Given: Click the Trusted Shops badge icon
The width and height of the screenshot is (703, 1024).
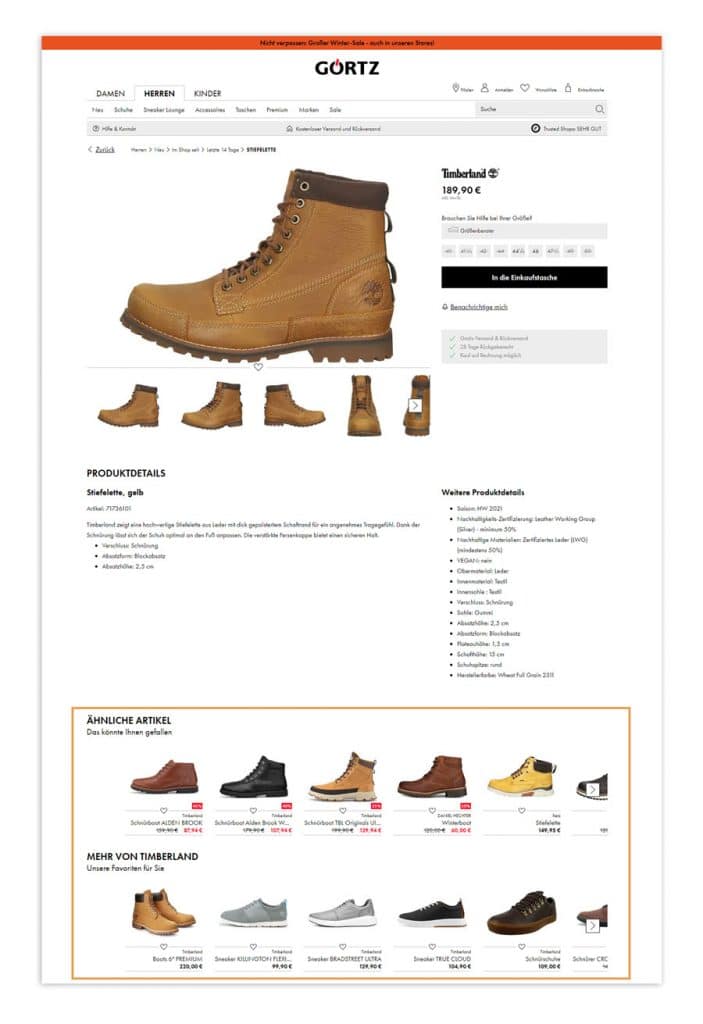Looking at the screenshot, I should [535, 129].
